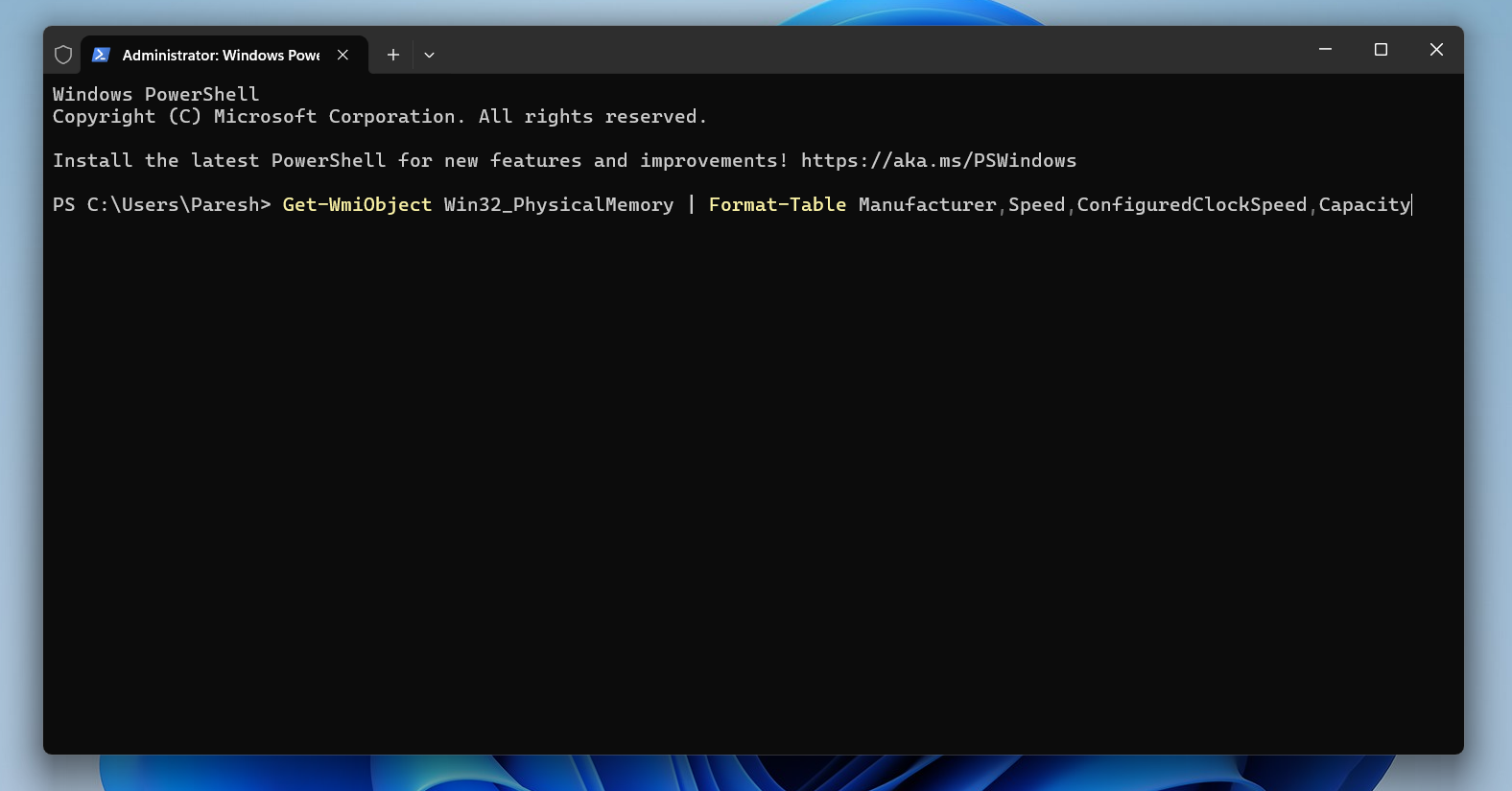This screenshot has width=1512, height=791.
Task: Close the Windows Terminal window
Action: (x=1436, y=49)
